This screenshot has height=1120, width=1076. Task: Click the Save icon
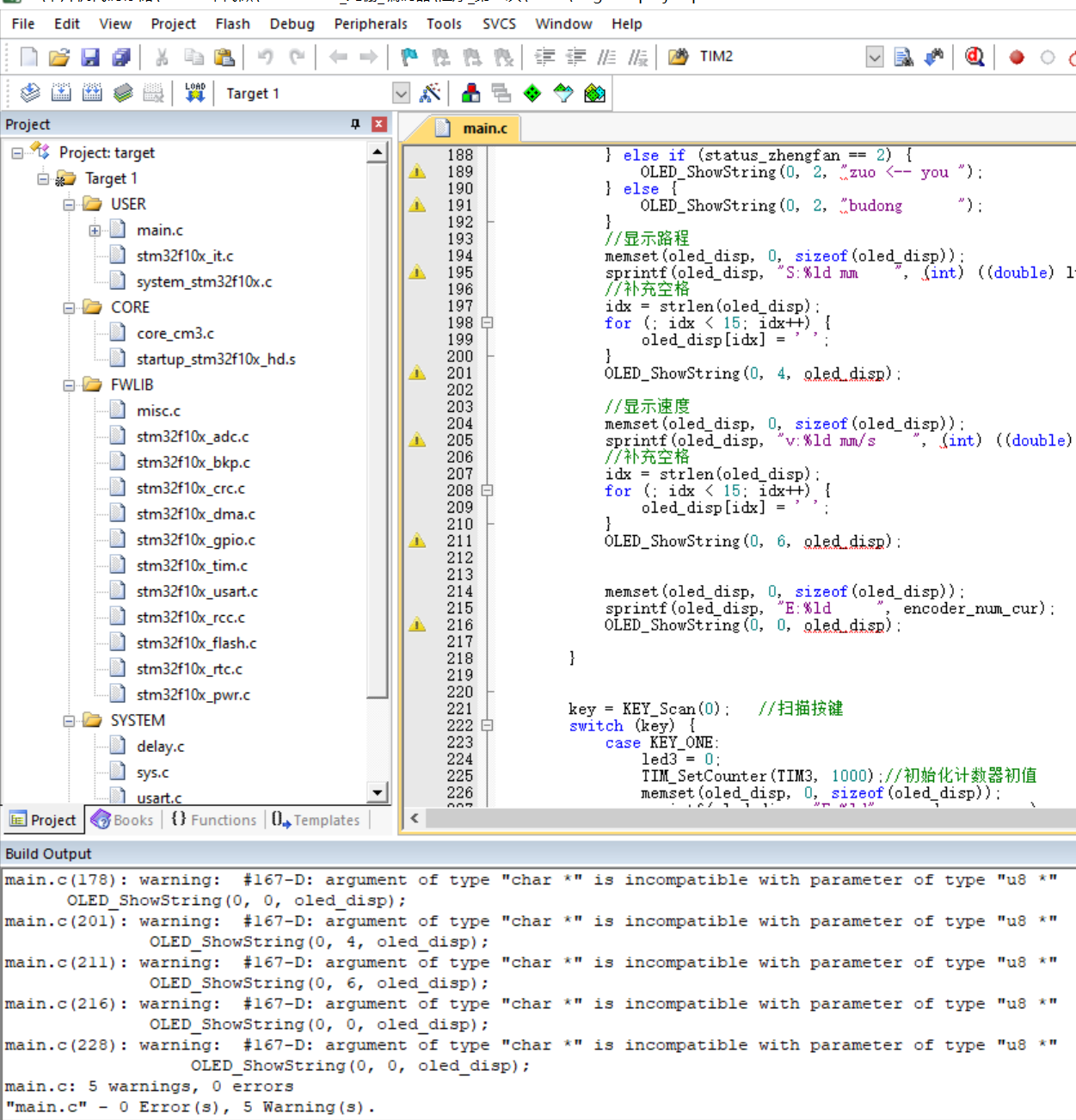[90, 57]
